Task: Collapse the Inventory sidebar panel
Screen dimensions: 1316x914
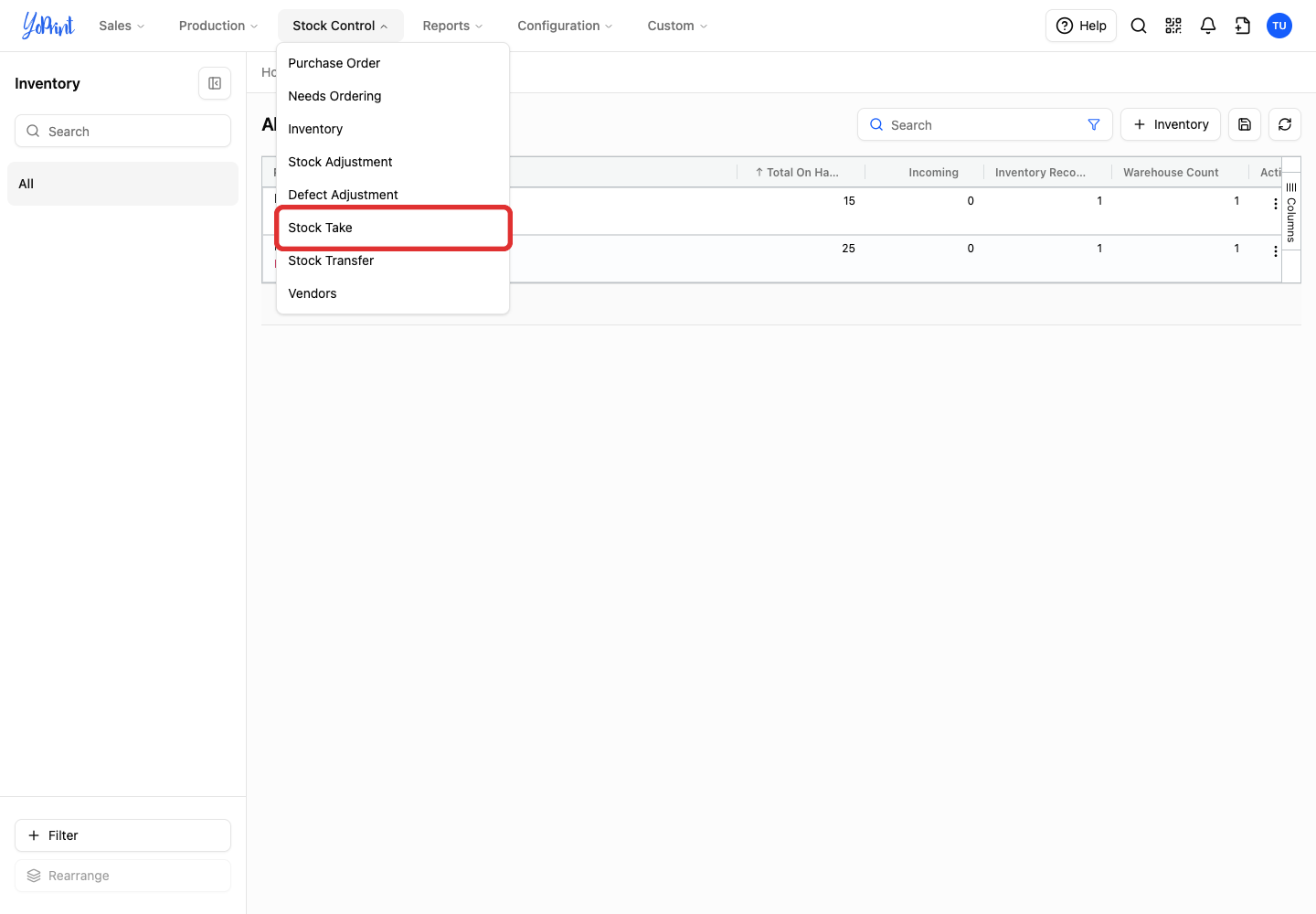Action: coord(215,83)
